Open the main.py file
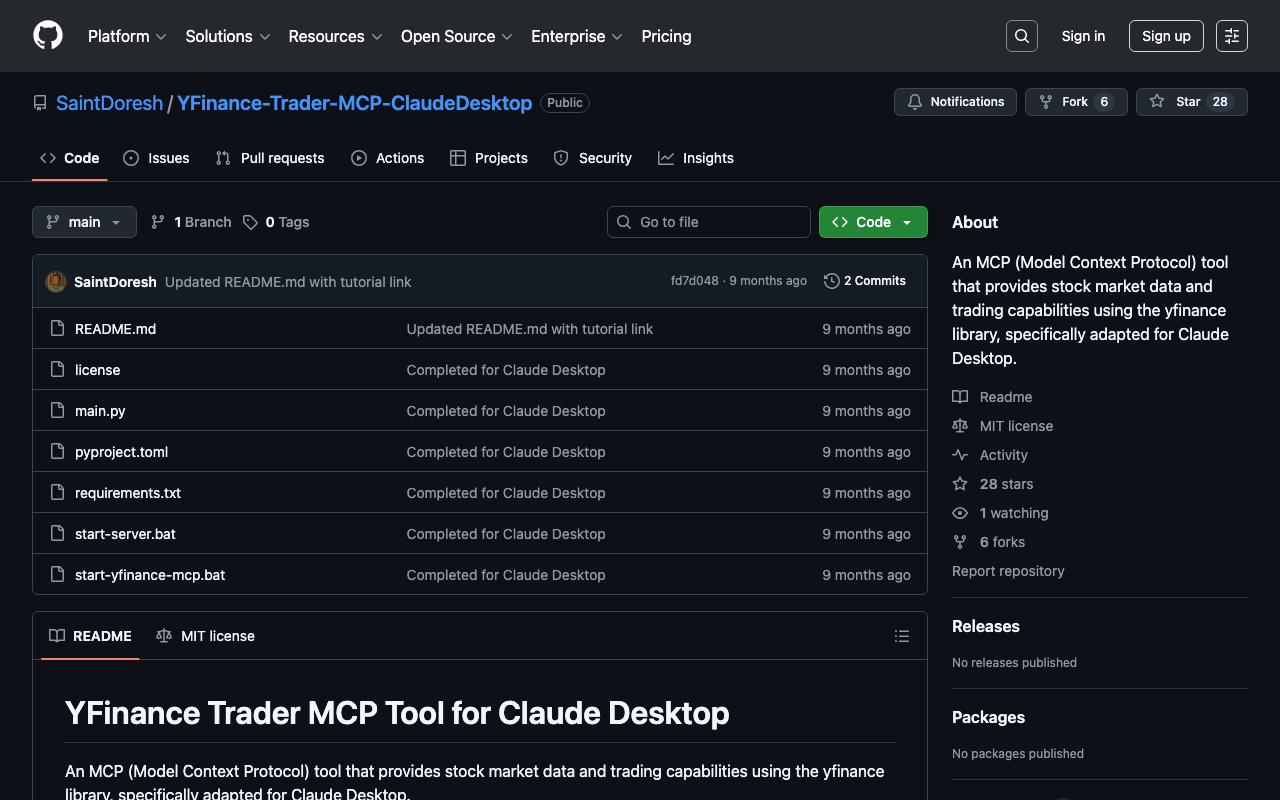 tap(100, 411)
